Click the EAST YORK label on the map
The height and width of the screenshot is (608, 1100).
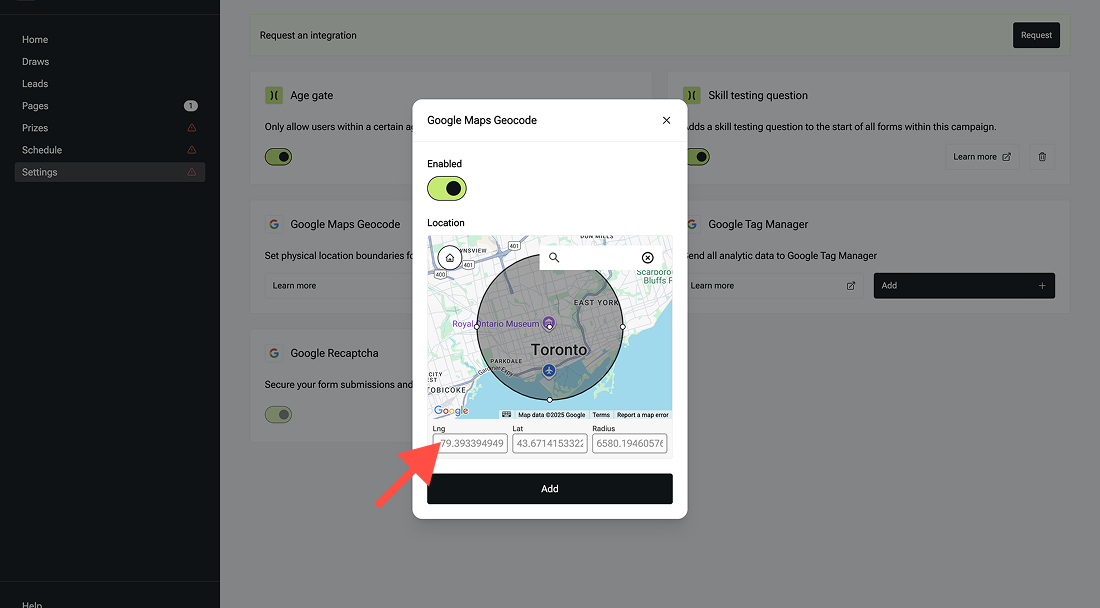click(596, 303)
